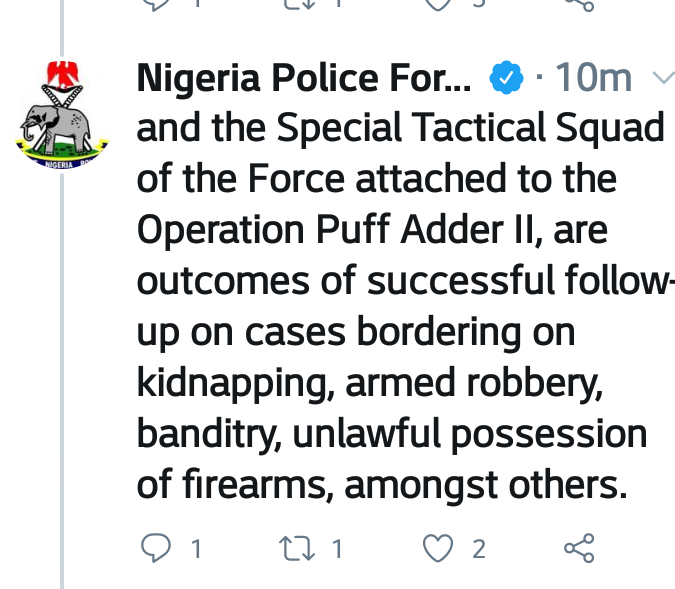Image resolution: width=675 pixels, height=589 pixels.
Task: Click the like count showing 2
Action: 479,549
